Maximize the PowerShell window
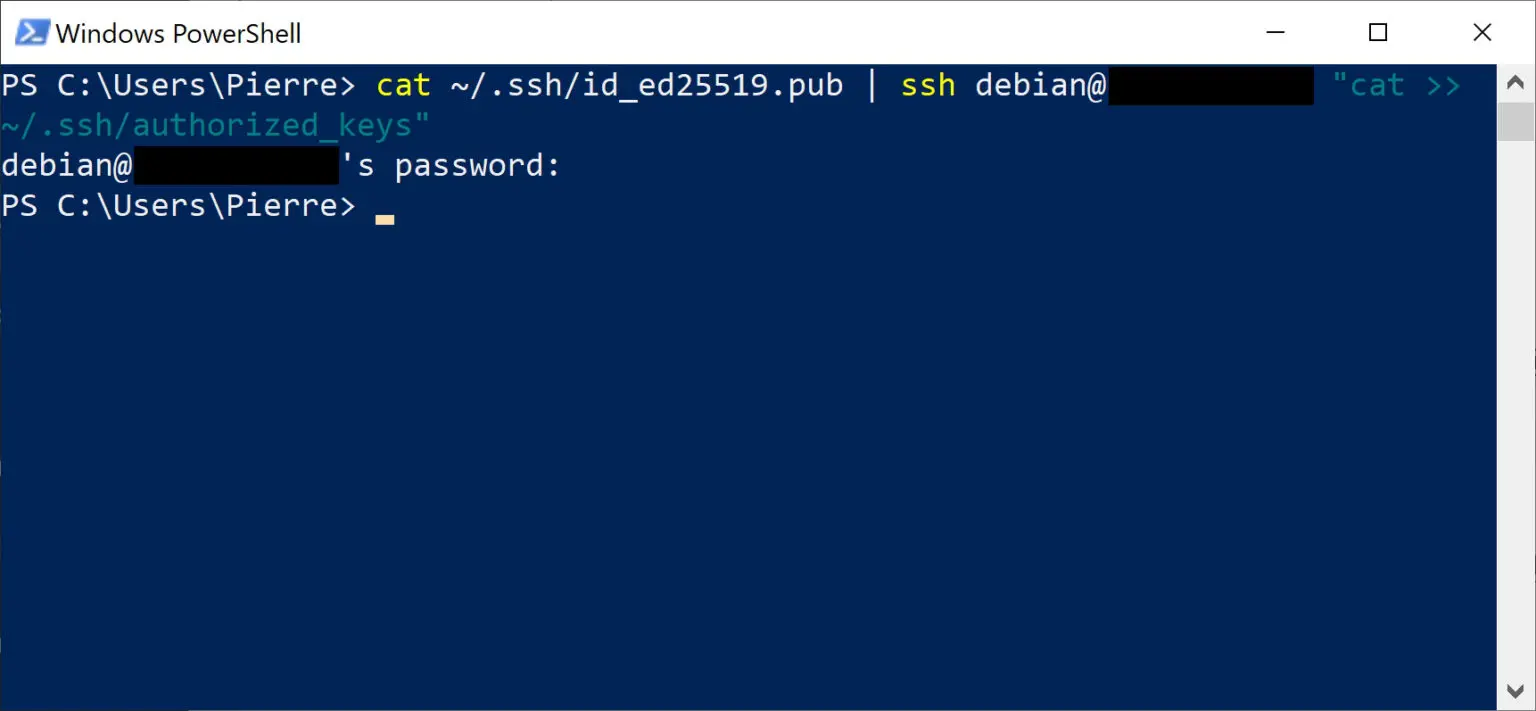Viewport: 1536px width, 711px height. 1378,32
